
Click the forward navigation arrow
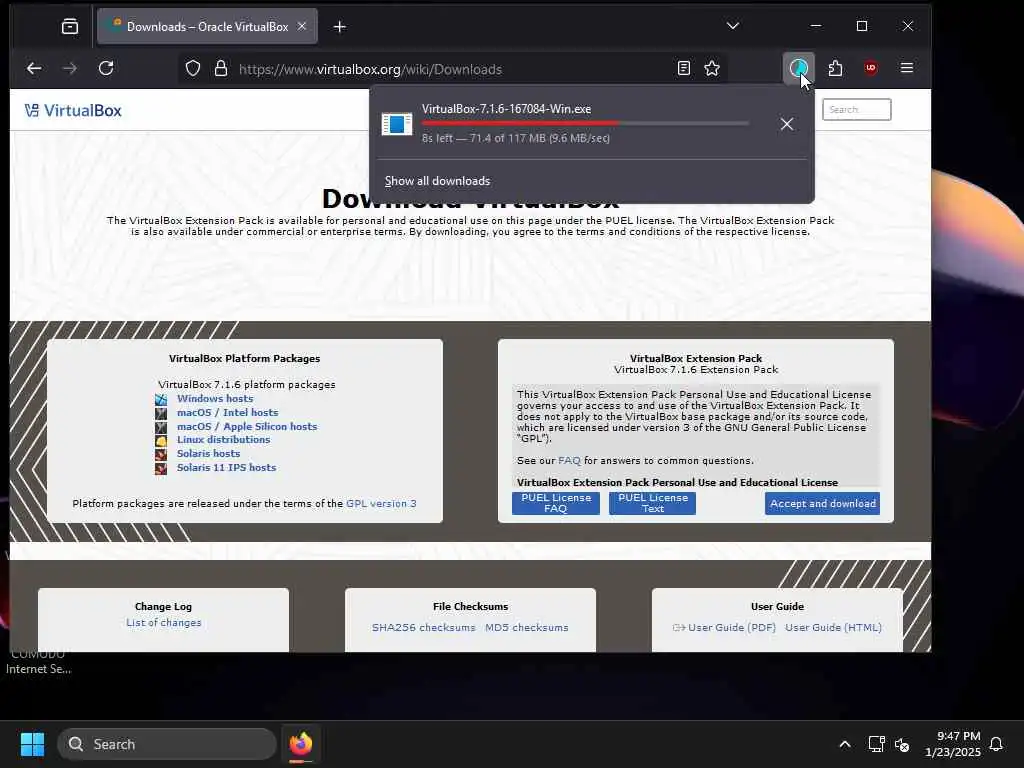(x=70, y=68)
